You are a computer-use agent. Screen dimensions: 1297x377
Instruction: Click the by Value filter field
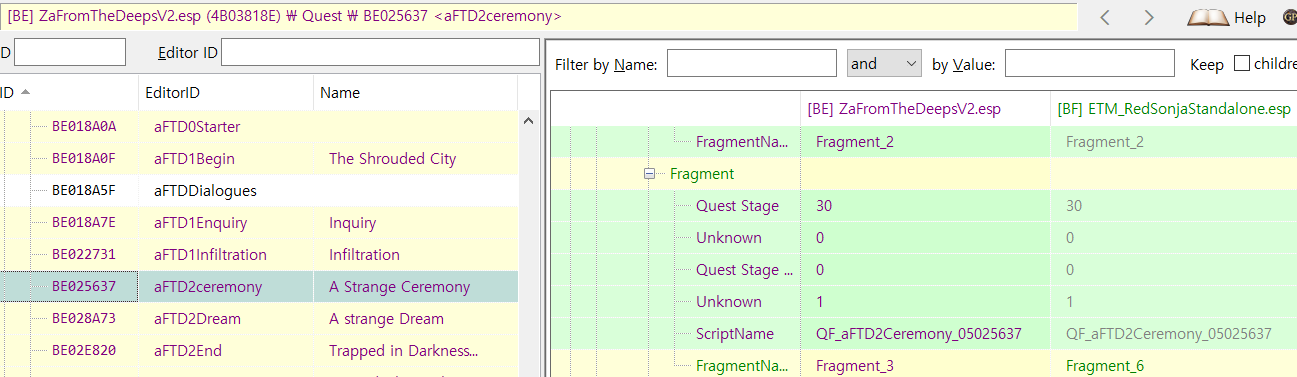click(1090, 64)
